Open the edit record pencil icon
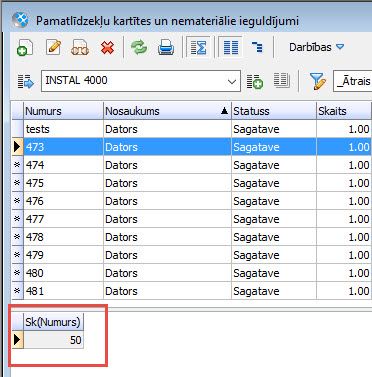 pyautogui.click(x=53, y=47)
